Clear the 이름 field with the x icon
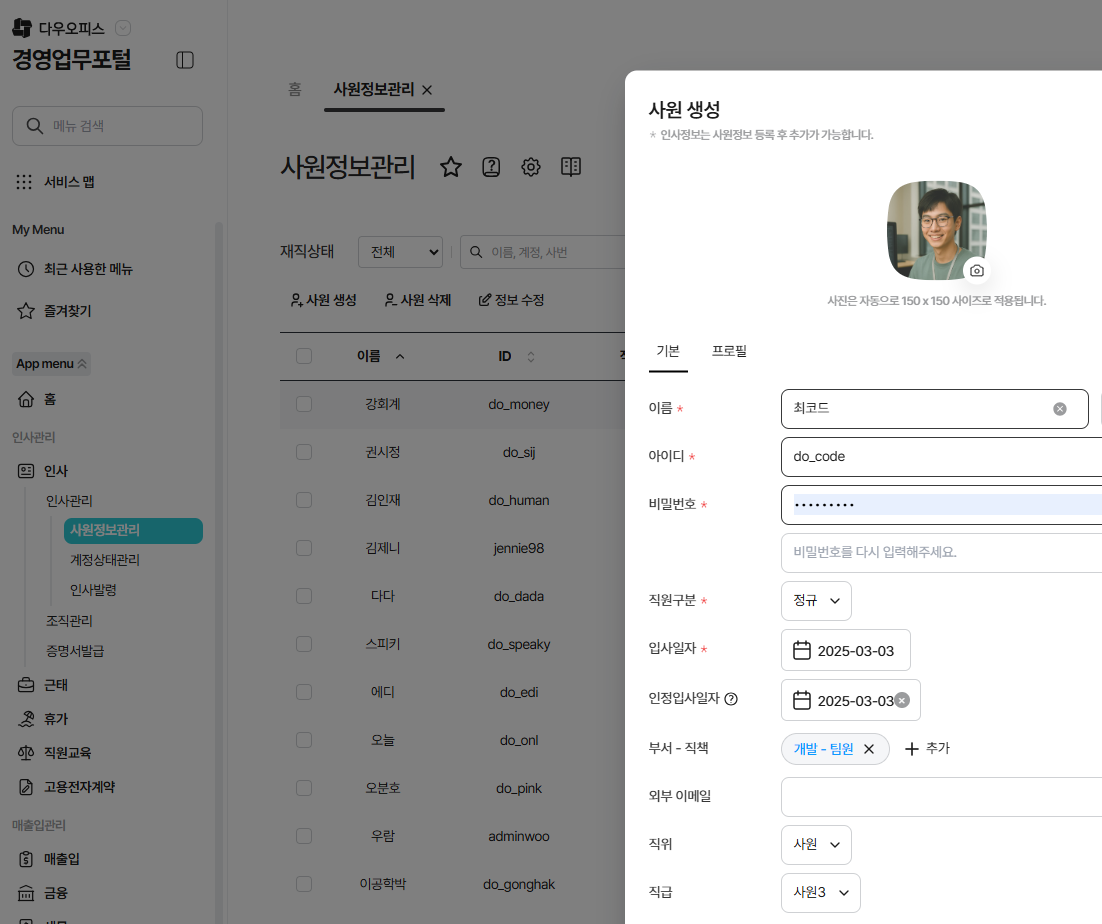The height and width of the screenshot is (924, 1102). point(1060,409)
